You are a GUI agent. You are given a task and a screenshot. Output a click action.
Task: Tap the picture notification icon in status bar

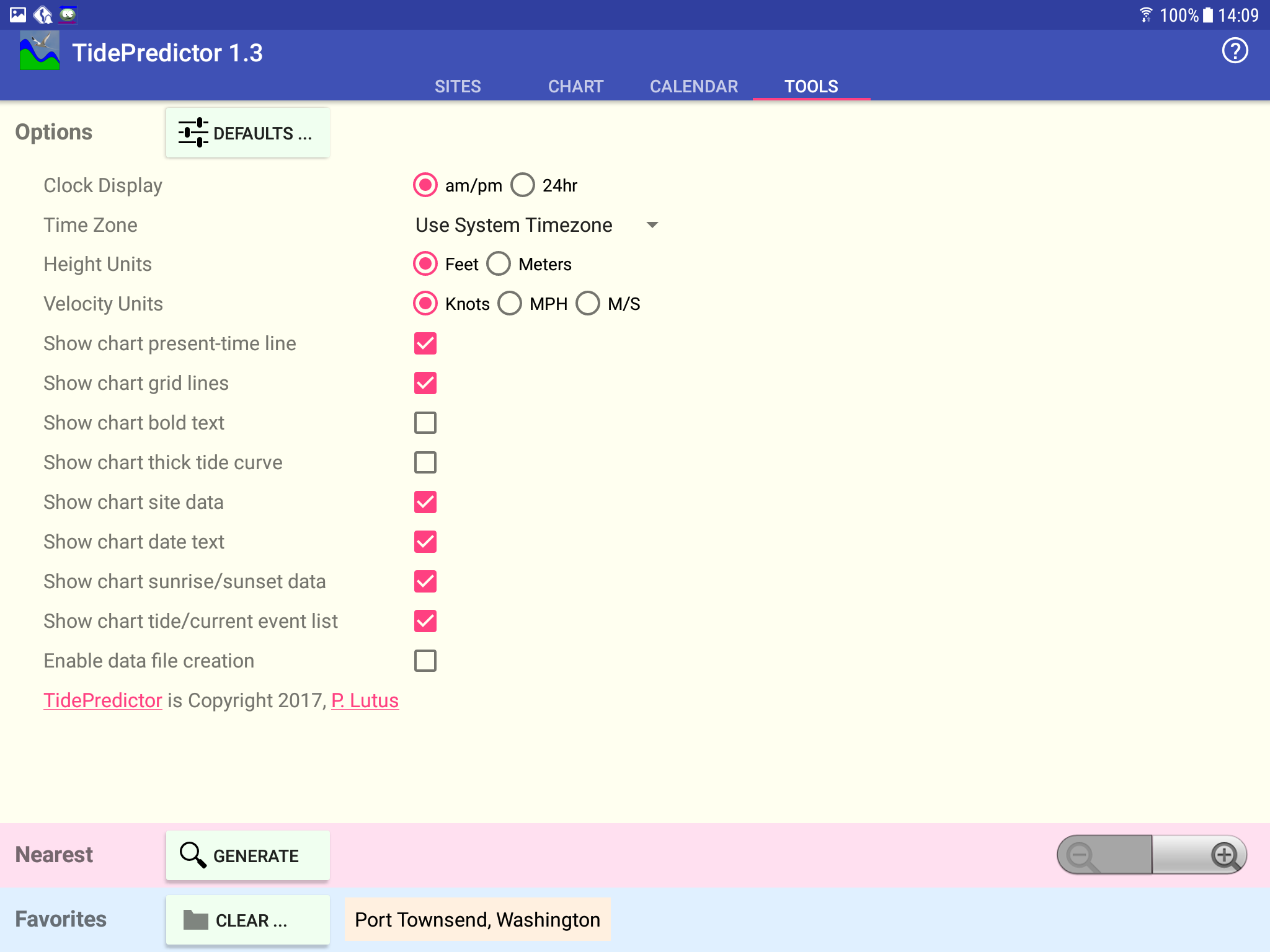point(17,14)
